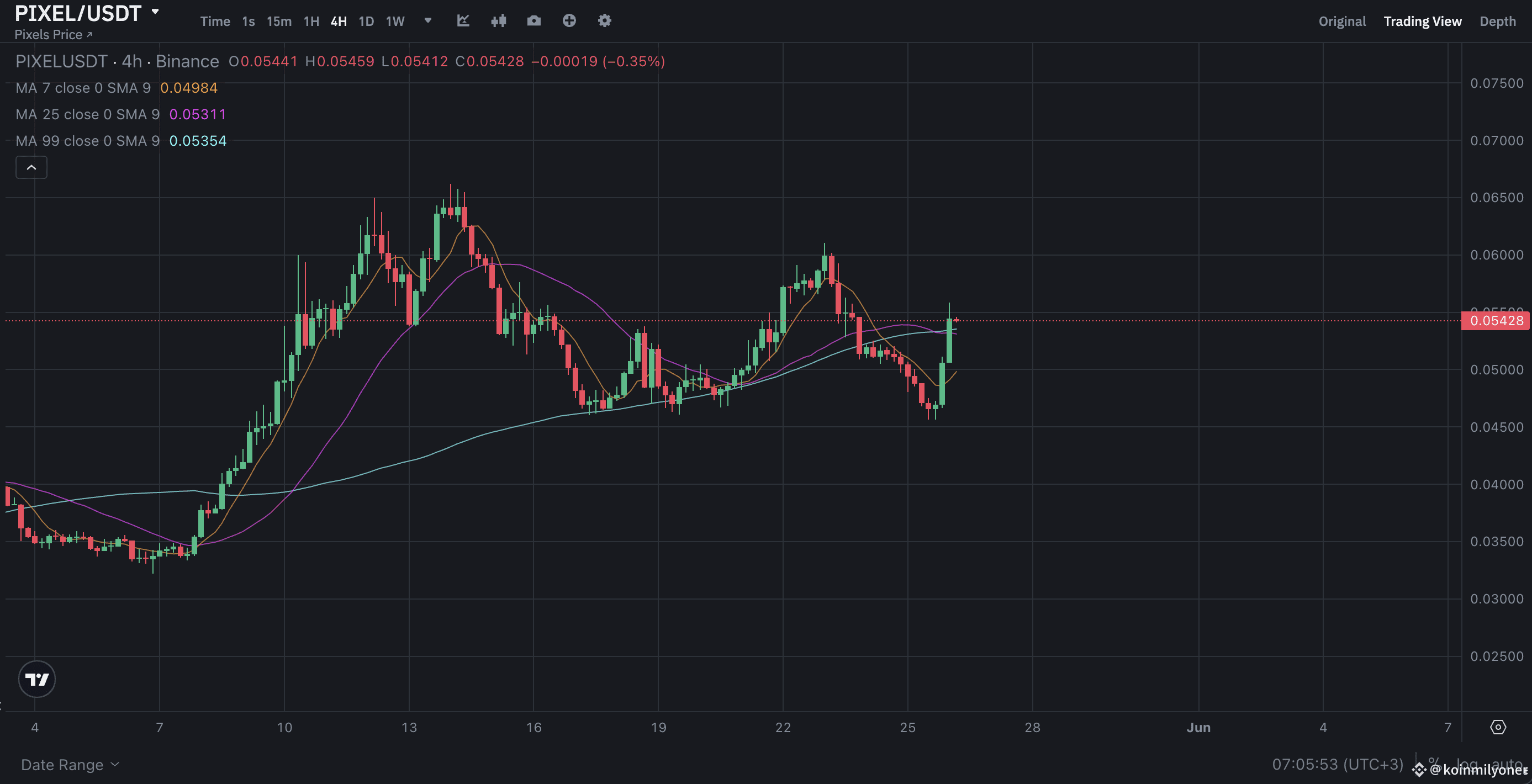Click the TradingView logo in the bottom corner

coord(37,679)
